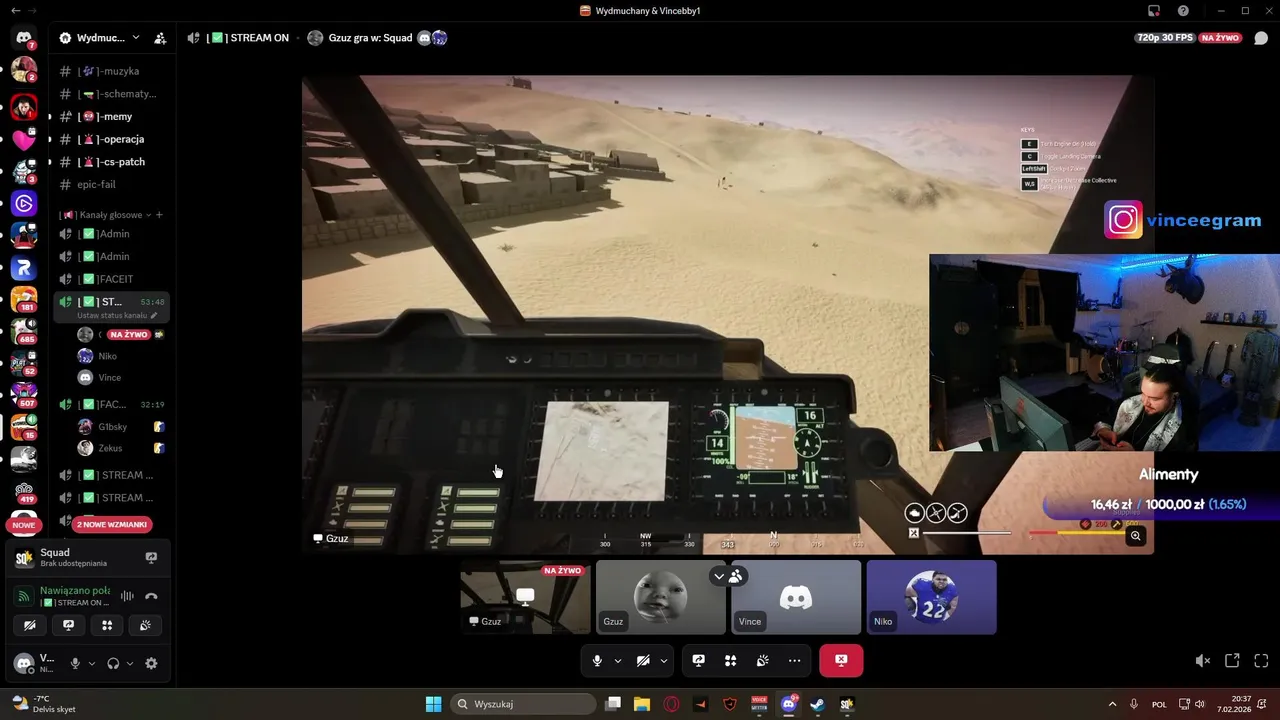Click the zoom magnifier icon on the stream
The width and height of the screenshot is (1280, 720).
tap(1135, 536)
